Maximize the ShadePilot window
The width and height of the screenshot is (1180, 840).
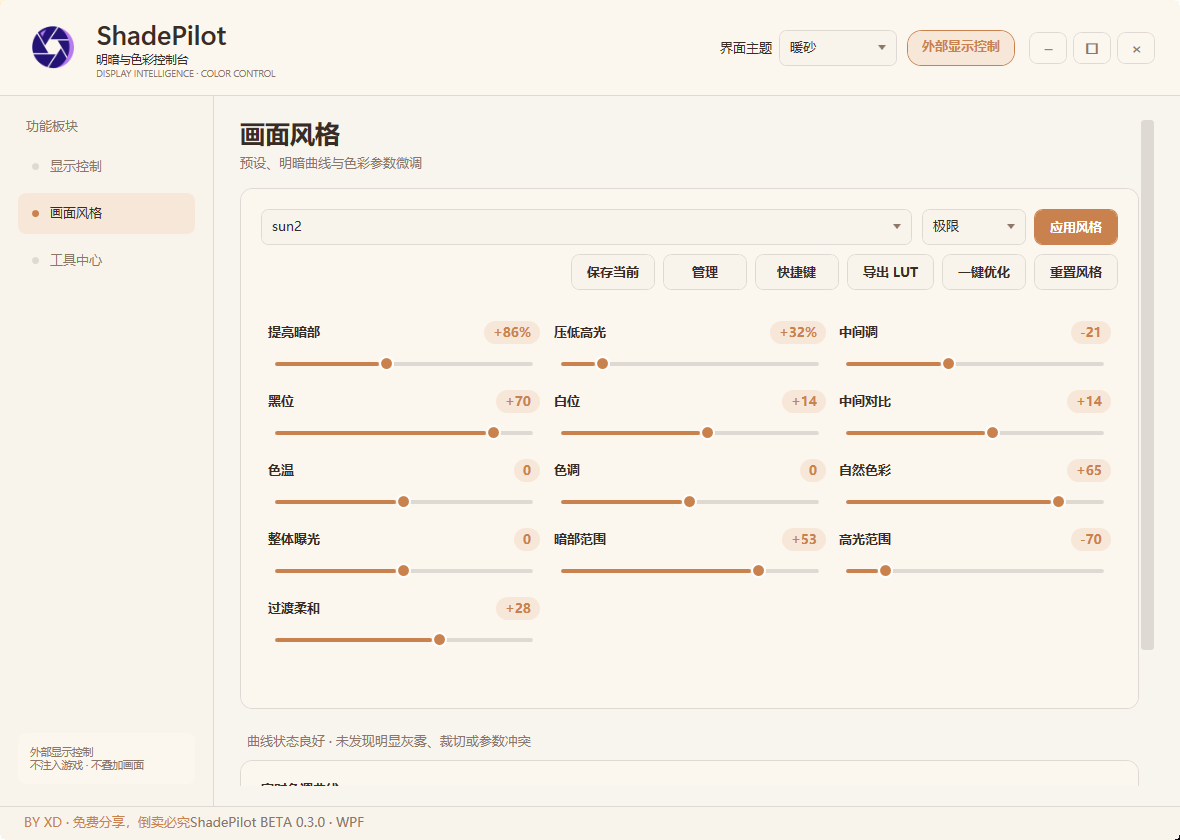click(1092, 49)
